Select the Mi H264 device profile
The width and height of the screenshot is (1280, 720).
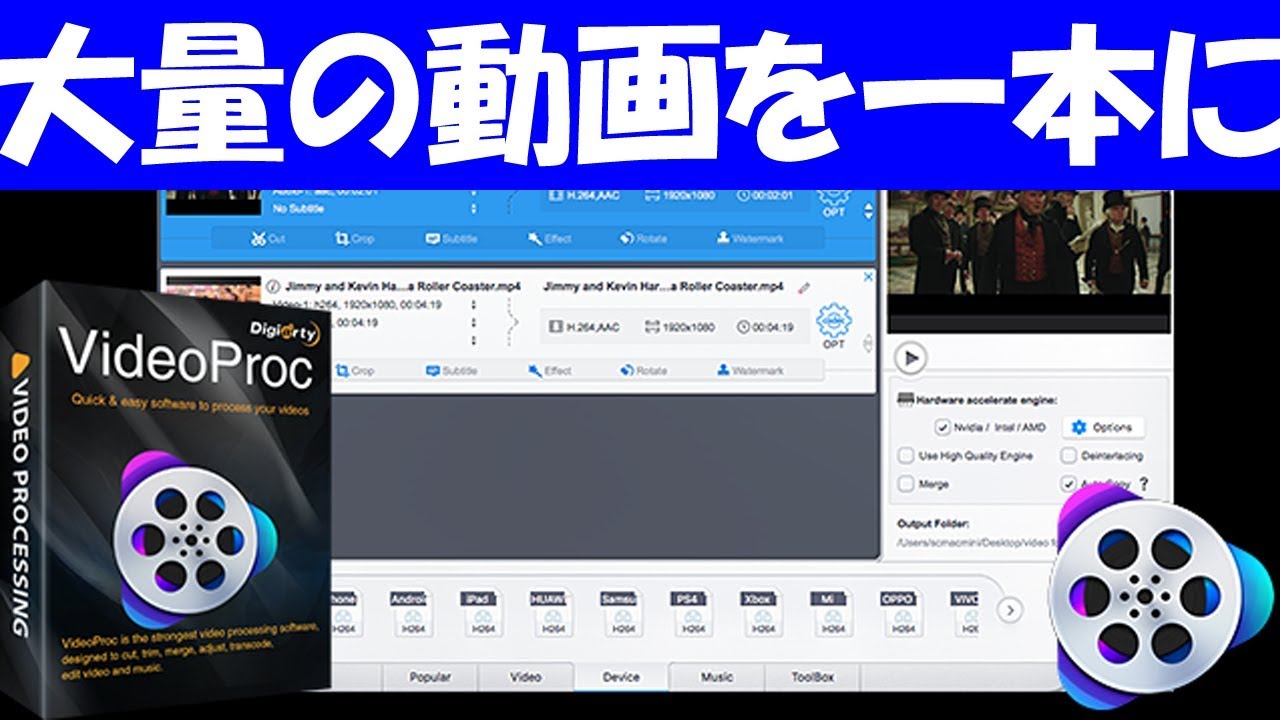point(832,614)
